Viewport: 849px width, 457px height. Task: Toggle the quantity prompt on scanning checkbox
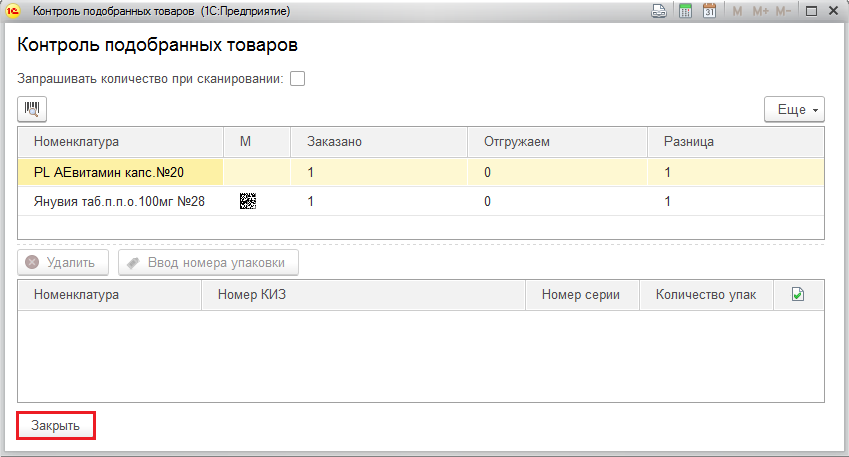pos(297,78)
